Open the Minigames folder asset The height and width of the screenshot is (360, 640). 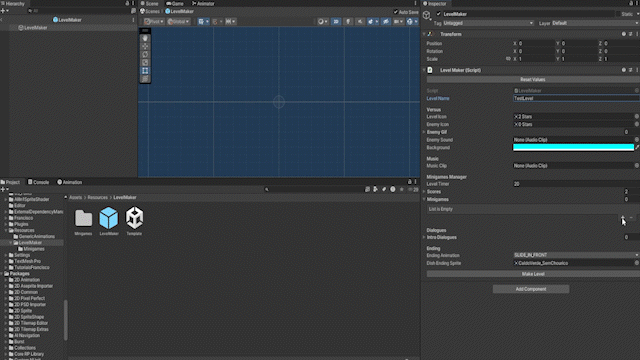point(83,221)
